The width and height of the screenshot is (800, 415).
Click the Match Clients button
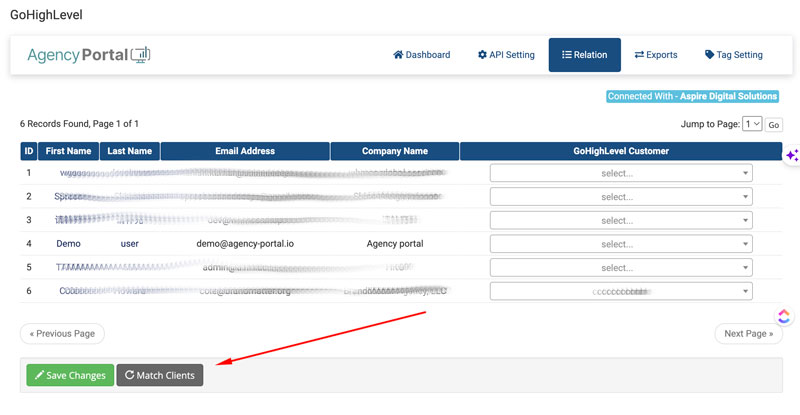[x=160, y=375]
